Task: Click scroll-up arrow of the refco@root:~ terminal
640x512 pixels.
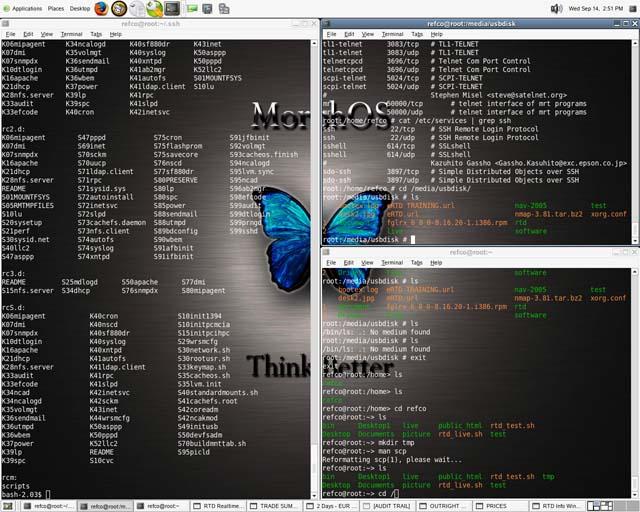Action: (635, 272)
